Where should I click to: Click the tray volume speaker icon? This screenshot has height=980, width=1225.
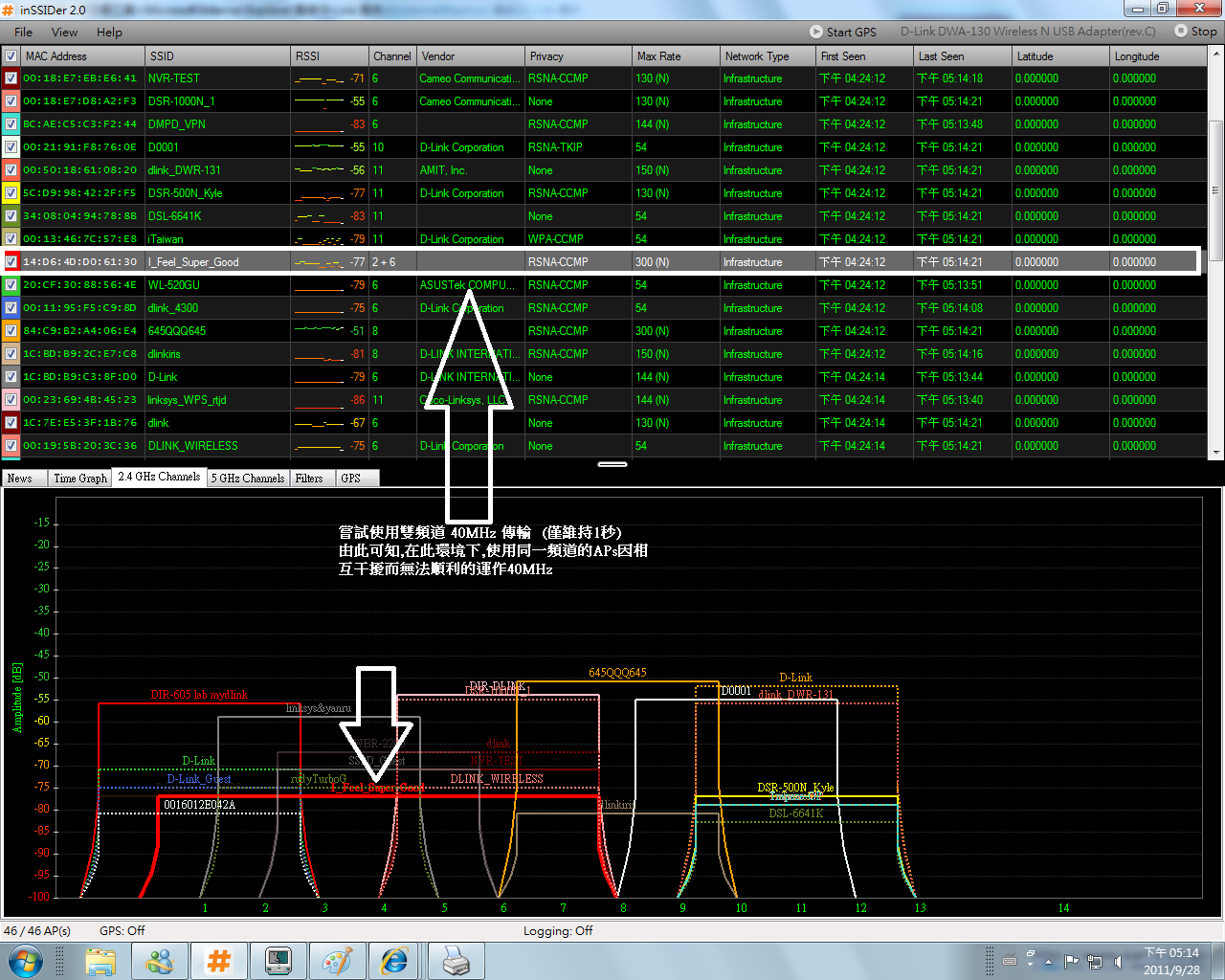tap(1118, 961)
